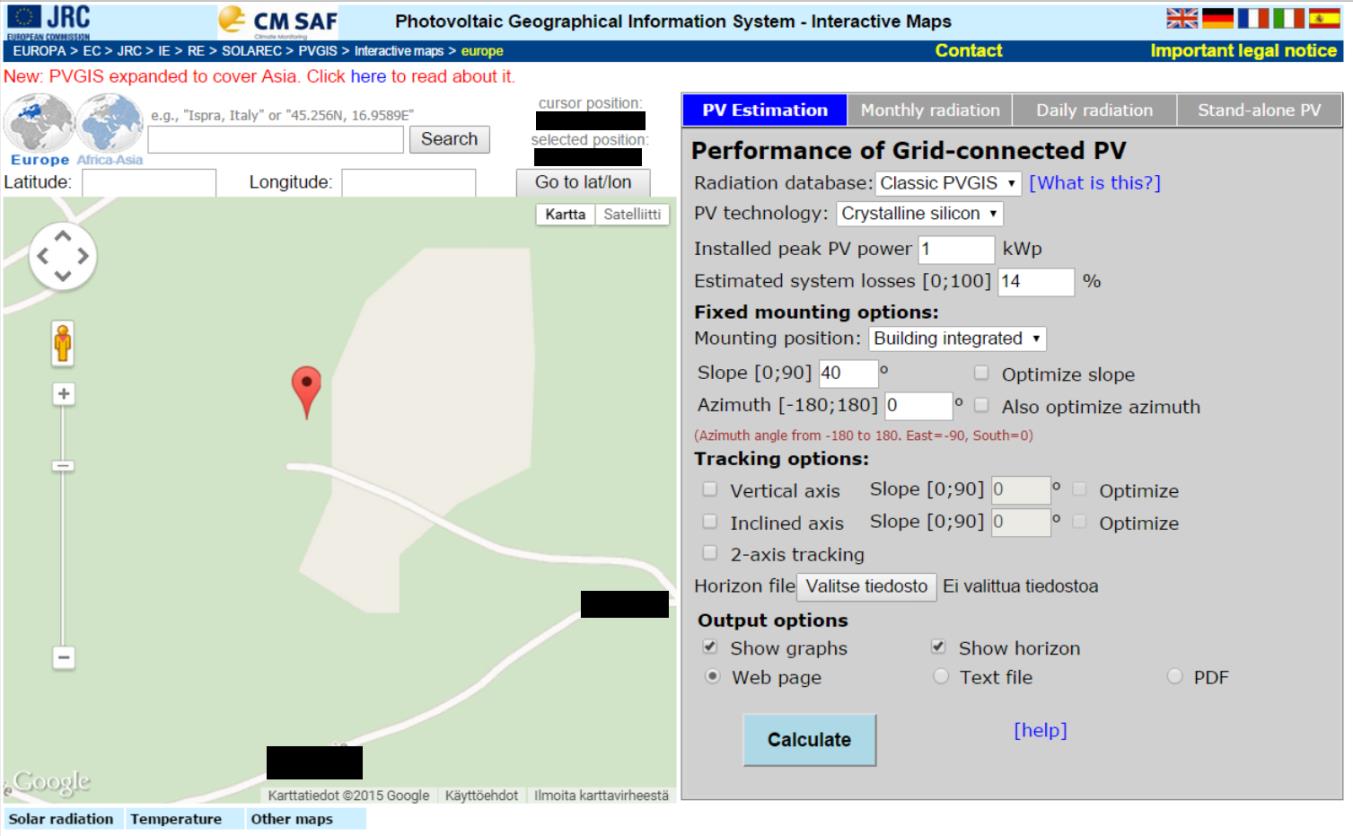Click the Longitude input field
1353x836 pixels.
pos(409,183)
